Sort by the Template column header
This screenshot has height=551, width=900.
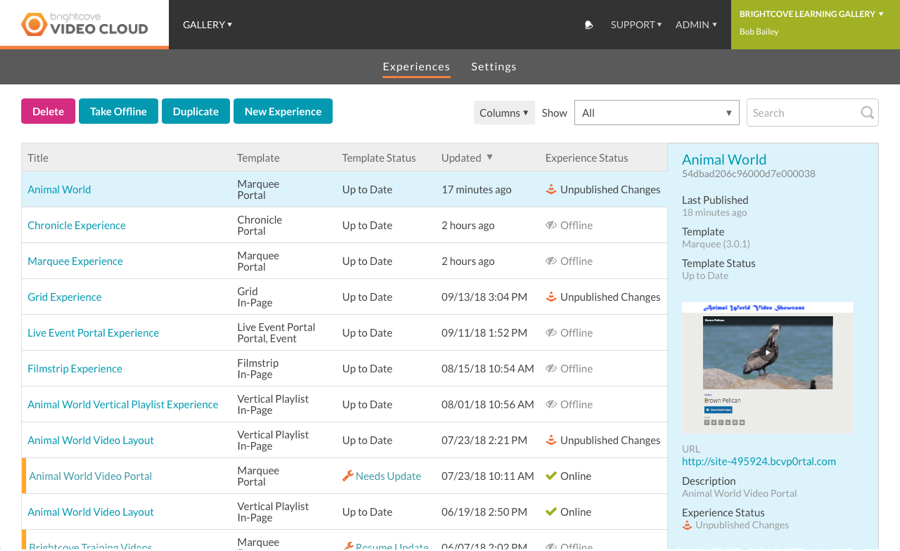[x=258, y=158]
